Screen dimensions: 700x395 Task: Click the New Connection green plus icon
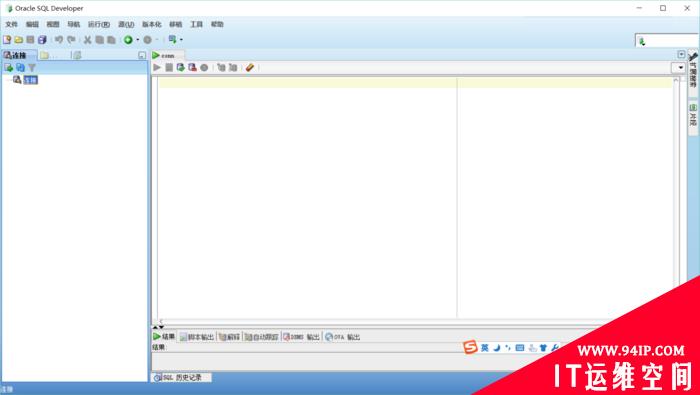point(8,67)
